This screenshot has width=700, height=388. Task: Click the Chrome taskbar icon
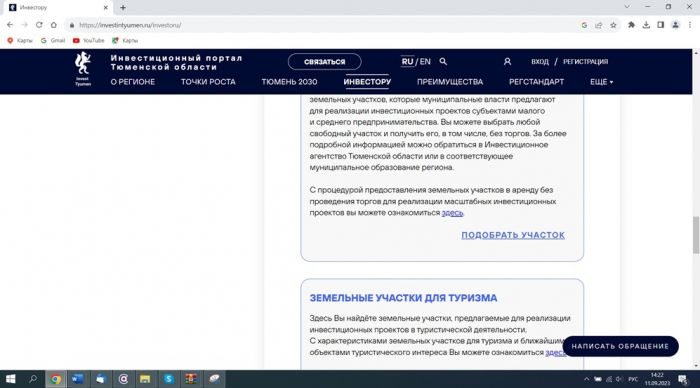pyautogui.click(x=55, y=379)
